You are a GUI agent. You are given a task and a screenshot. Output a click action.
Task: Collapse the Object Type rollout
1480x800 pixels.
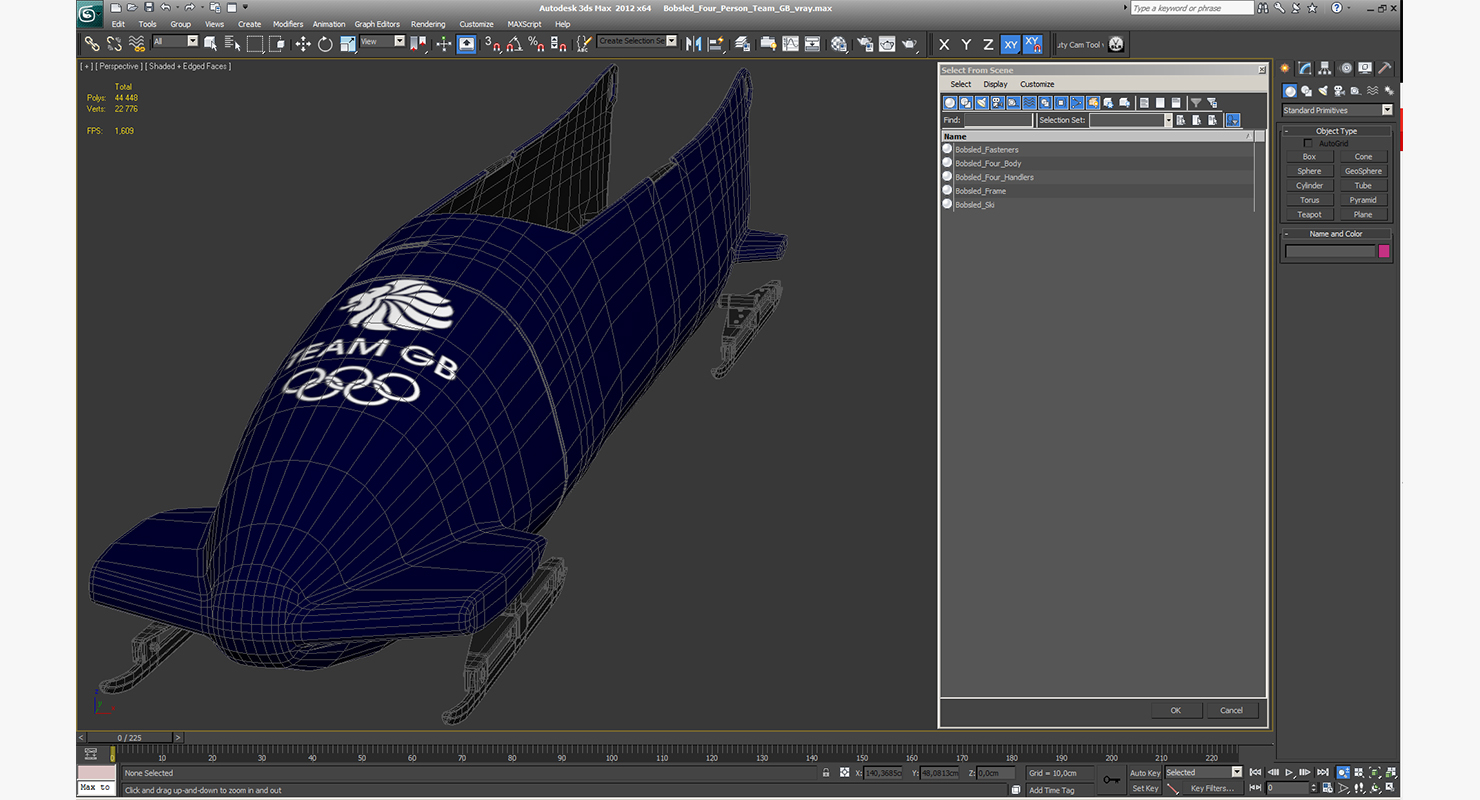(1337, 131)
